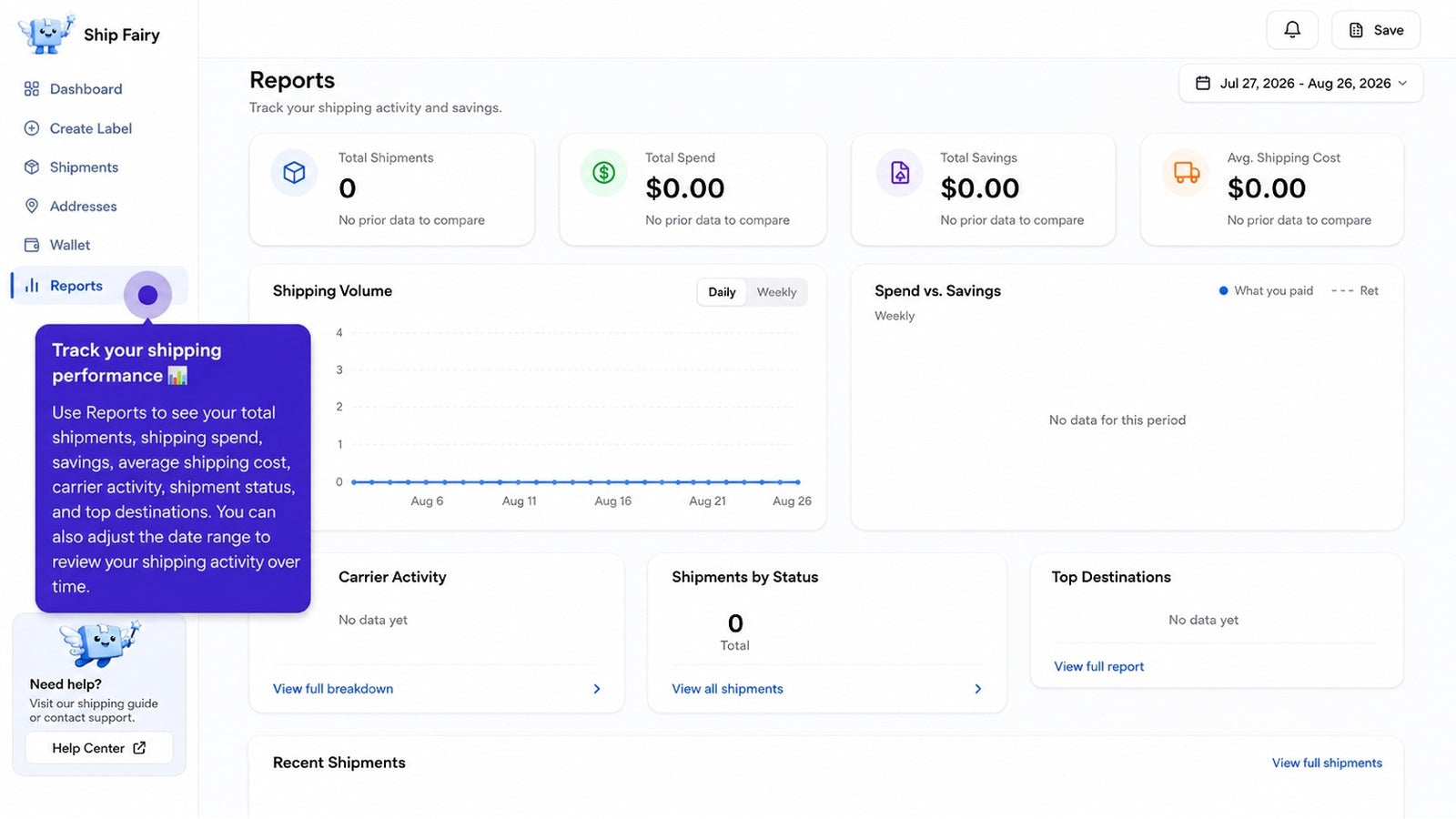Click the Save button

coord(1376,30)
